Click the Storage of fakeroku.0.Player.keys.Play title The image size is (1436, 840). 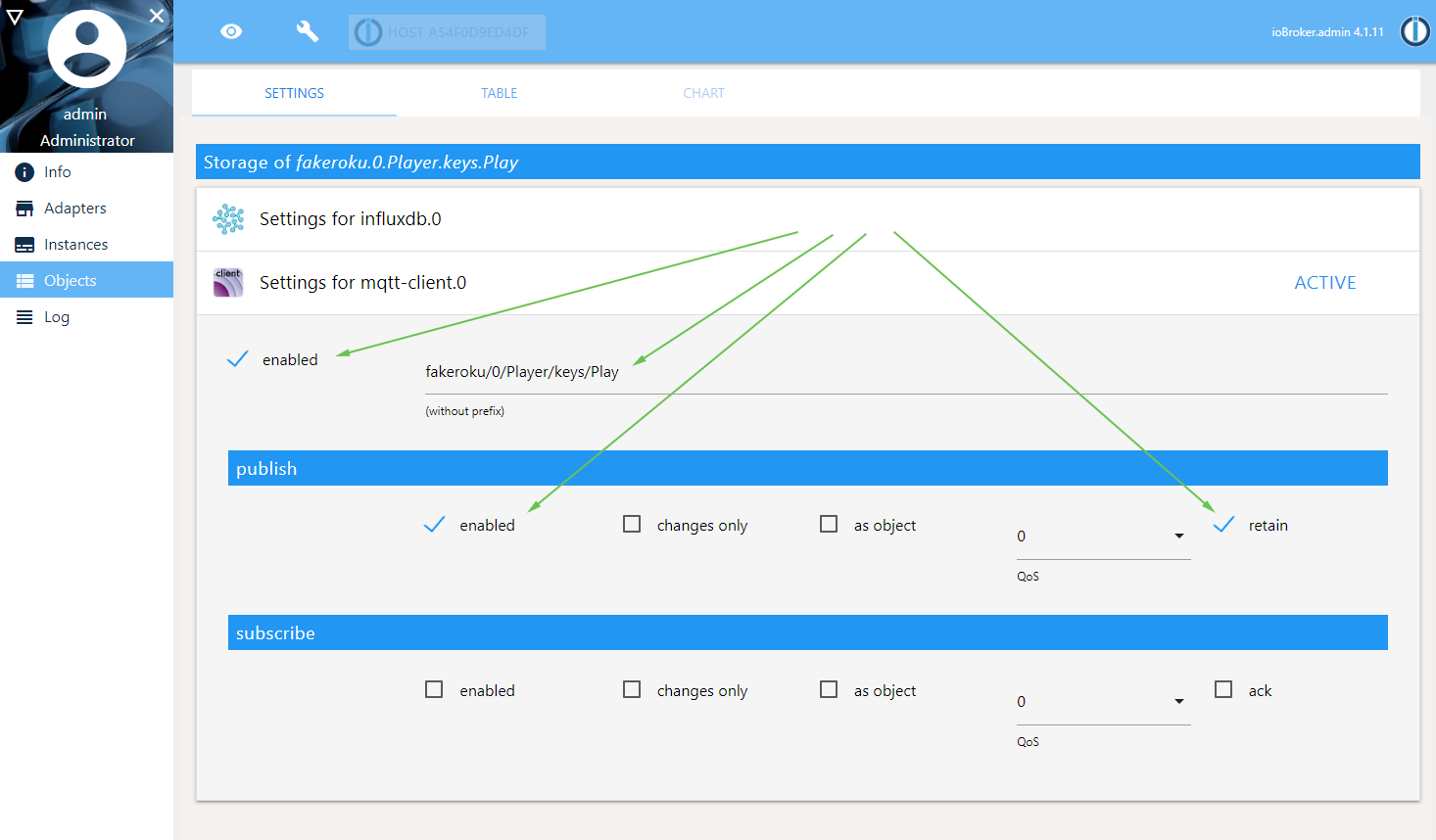click(x=808, y=162)
